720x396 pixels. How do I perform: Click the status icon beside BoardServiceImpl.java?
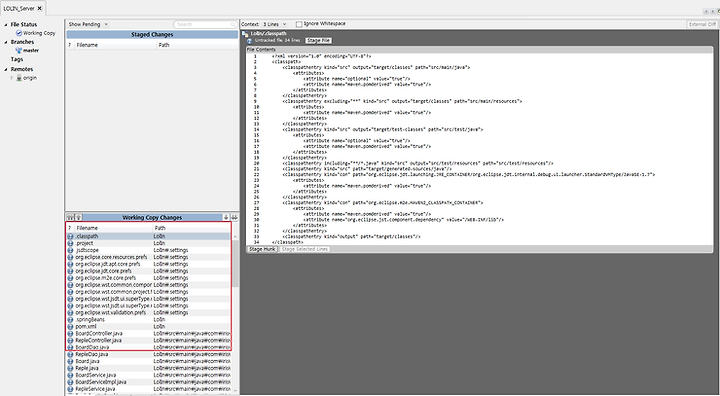click(70, 382)
